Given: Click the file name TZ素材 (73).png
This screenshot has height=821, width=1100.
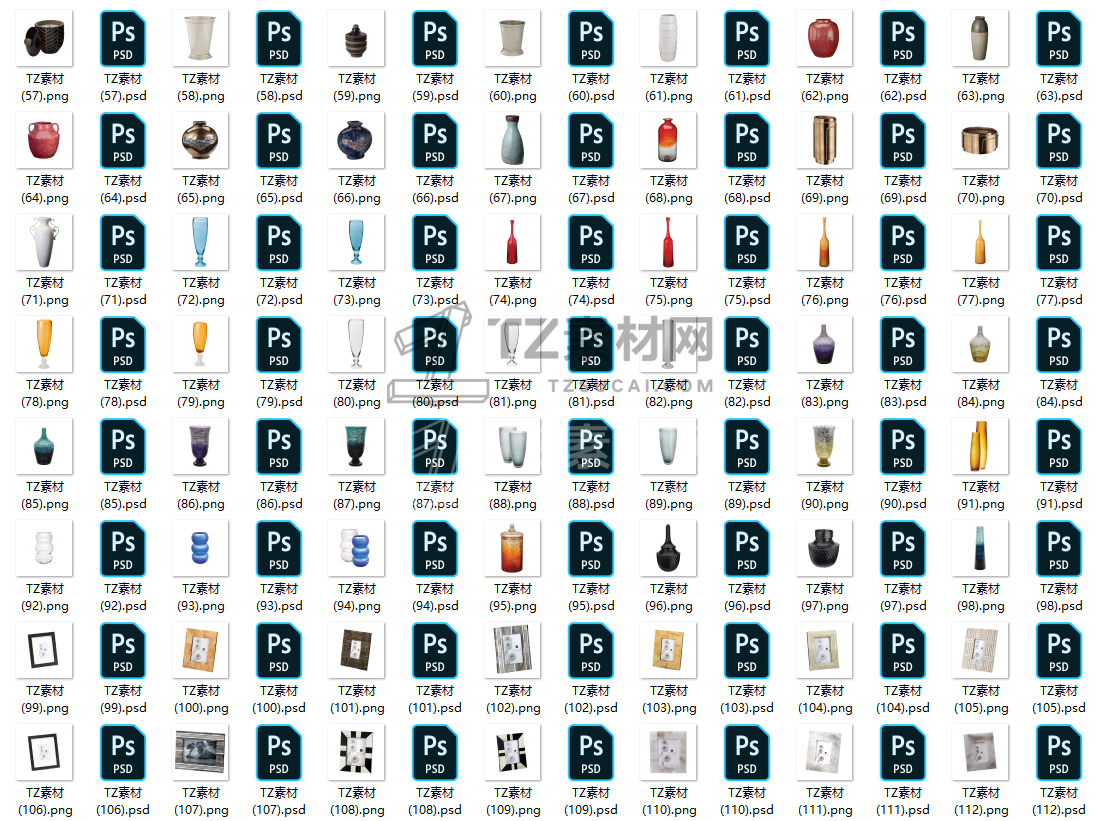Looking at the screenshot, I should [x=356, y=291].
